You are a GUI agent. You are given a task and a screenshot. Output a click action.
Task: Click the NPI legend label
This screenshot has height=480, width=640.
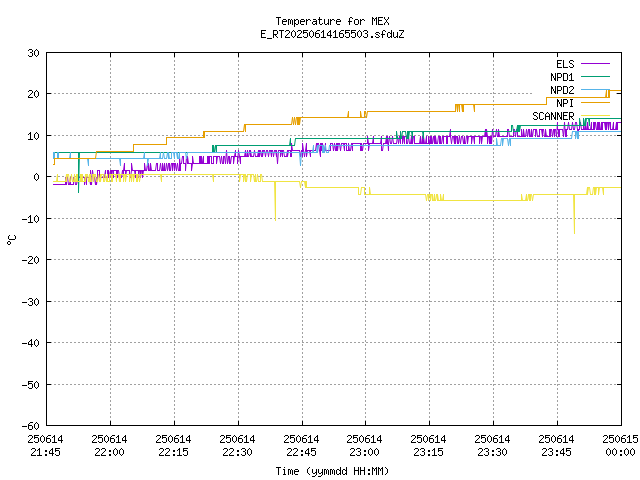(x=565, y=103)
